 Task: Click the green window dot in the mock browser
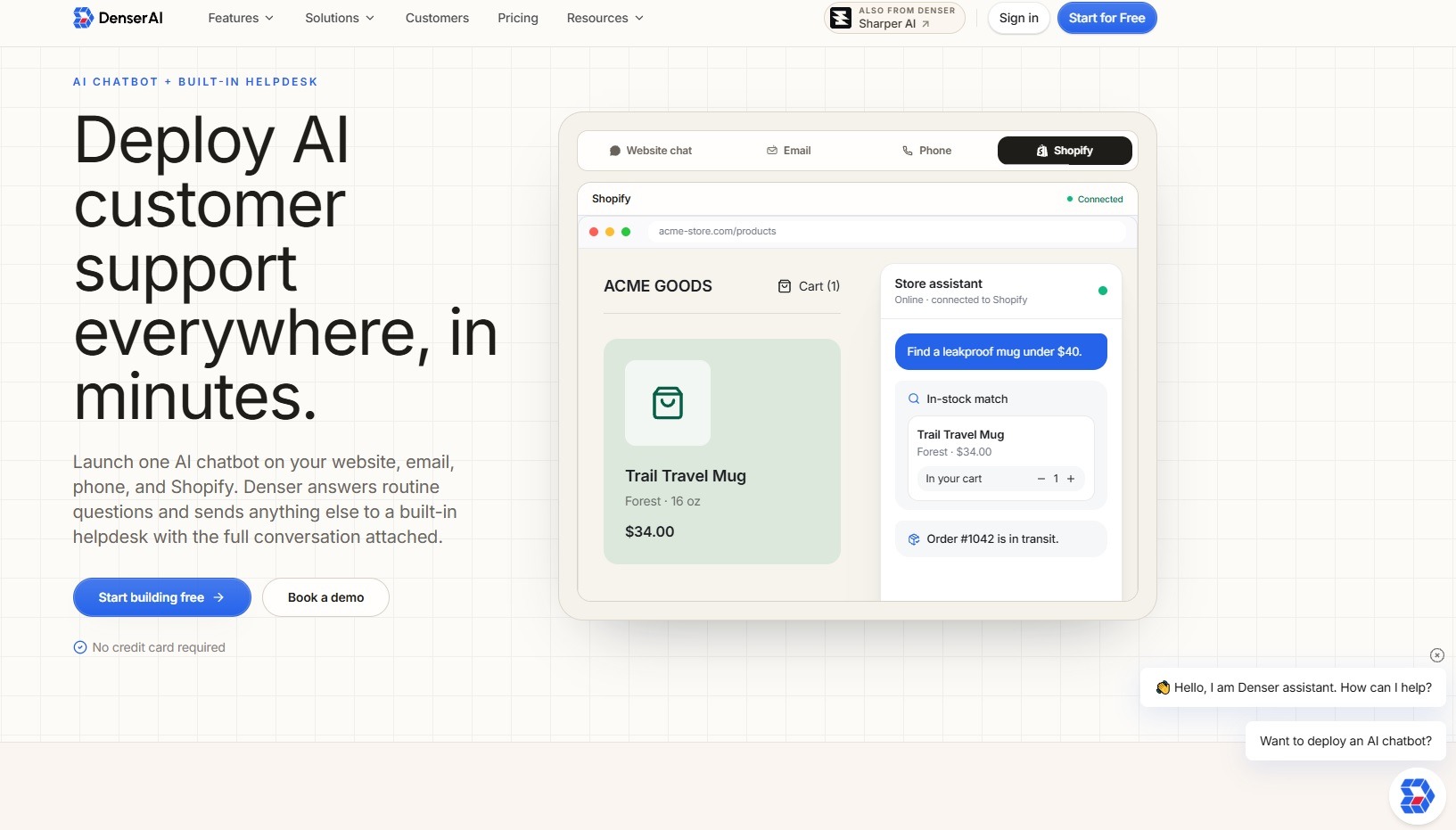click(x=626, y=232)
